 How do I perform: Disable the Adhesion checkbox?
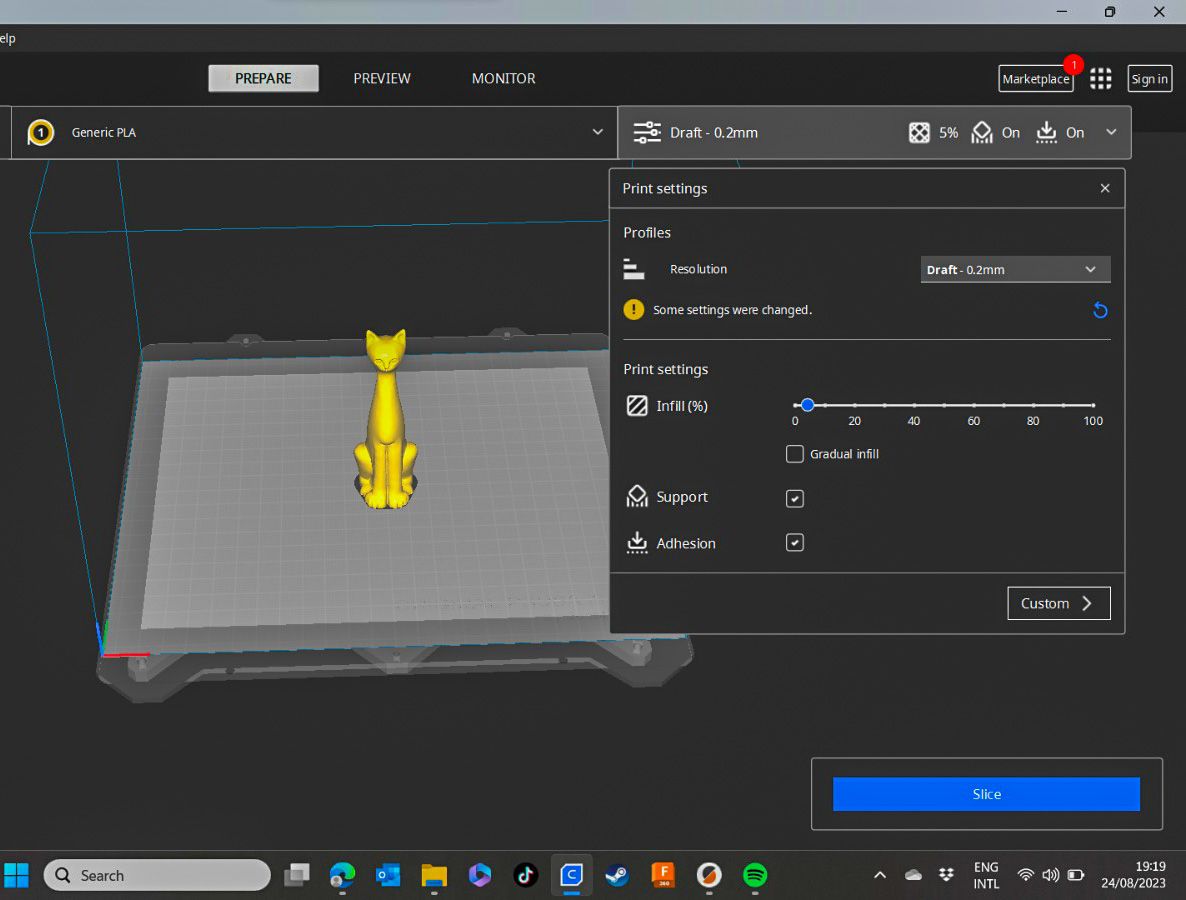click(795, 543)
